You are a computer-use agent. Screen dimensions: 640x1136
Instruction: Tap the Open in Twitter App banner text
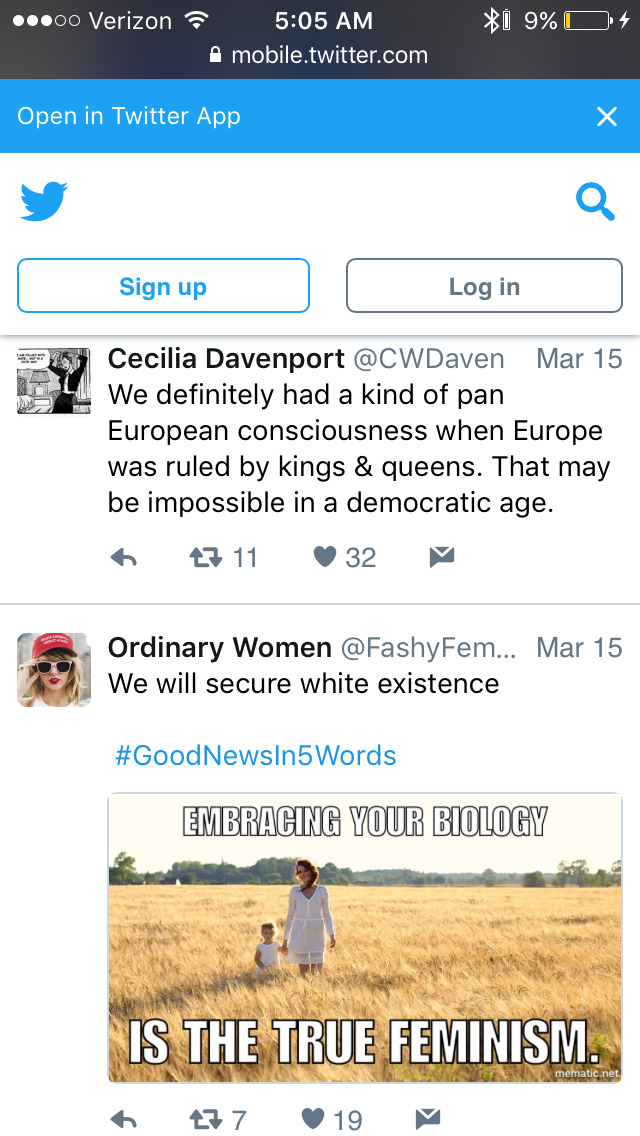129,116
